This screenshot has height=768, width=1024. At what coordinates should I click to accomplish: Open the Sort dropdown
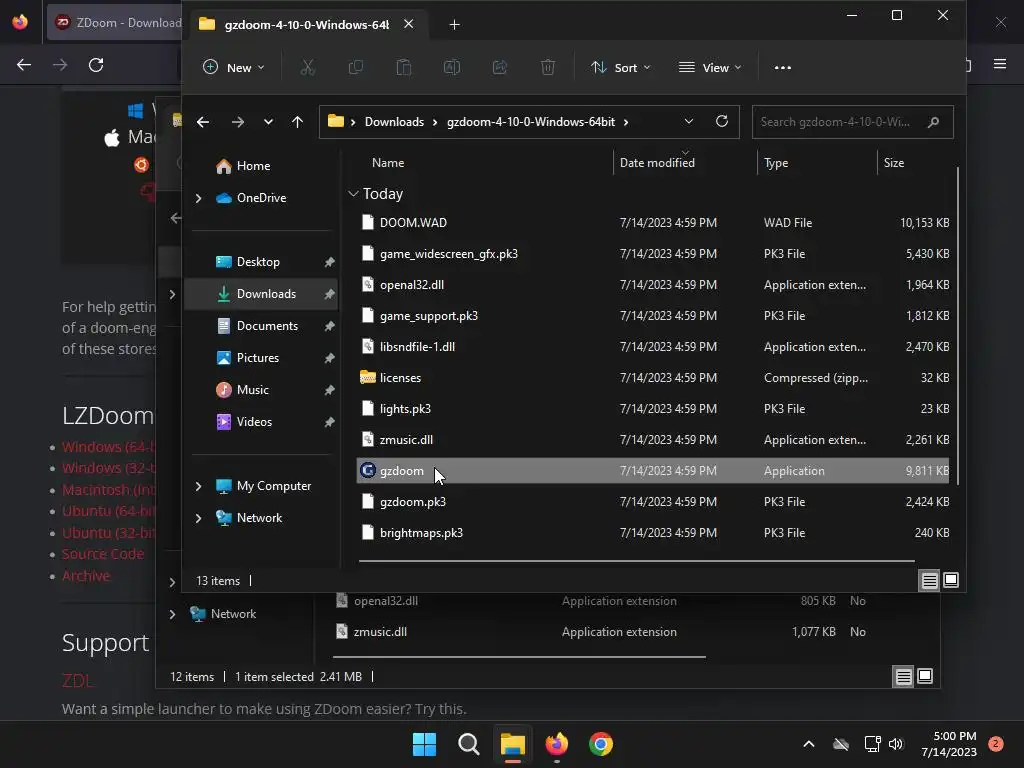[x=621, y=67]
